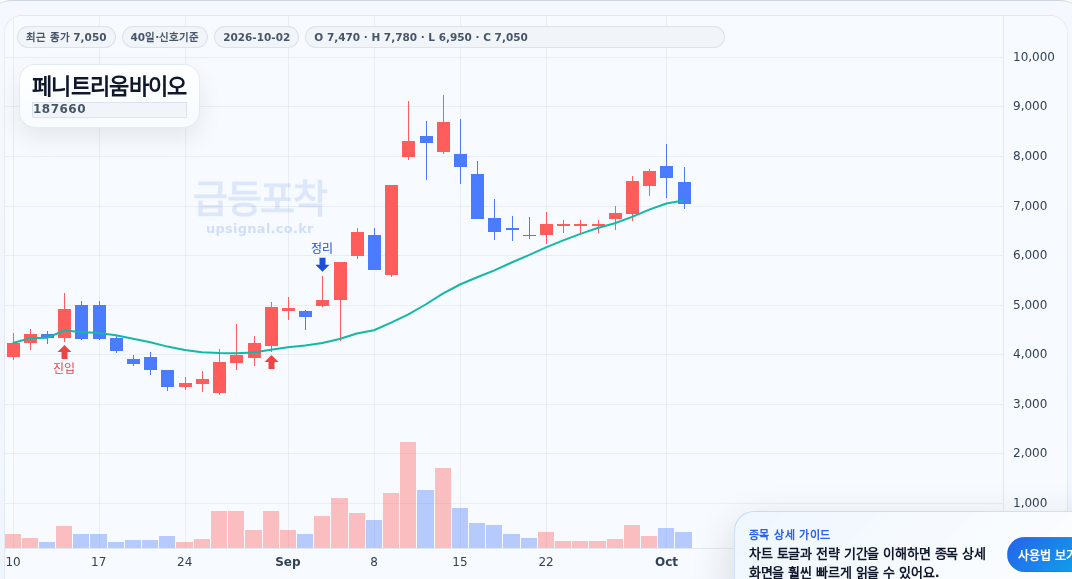This screenshot has width=1072, height=579.
Task: Click the guide text about 차트 토글과 전략 기간
Action: click(868, 563)
